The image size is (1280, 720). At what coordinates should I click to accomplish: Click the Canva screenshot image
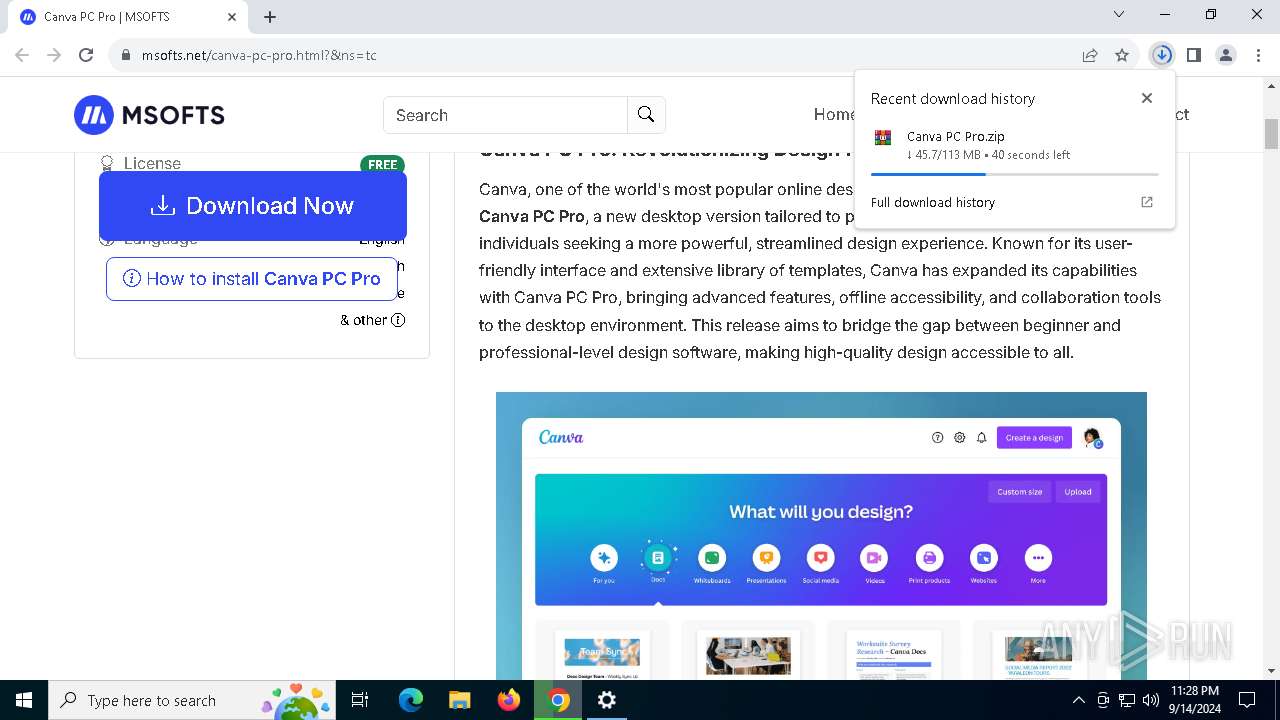pos(821,535)
